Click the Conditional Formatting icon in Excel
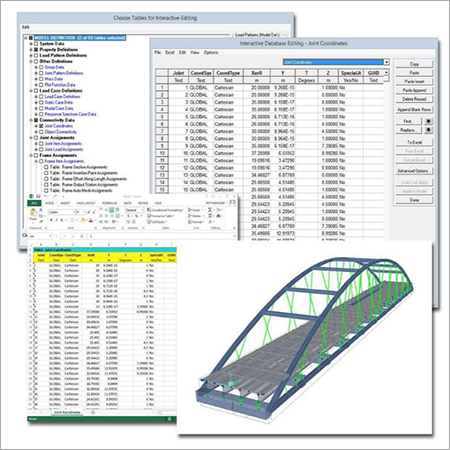This screenshot has height=450, width=450. point(149,210)
